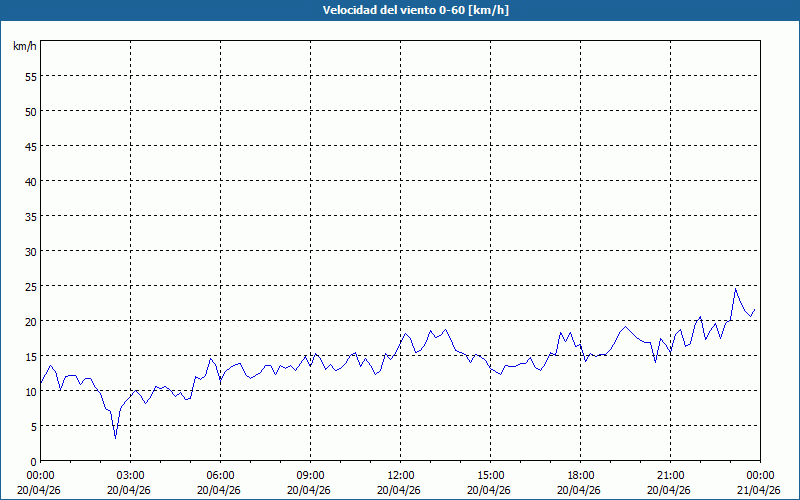Image resolution: width=800 pixels, height=500 pixels.
Task: Click the 25 y-axis value label
Action: 30,286
